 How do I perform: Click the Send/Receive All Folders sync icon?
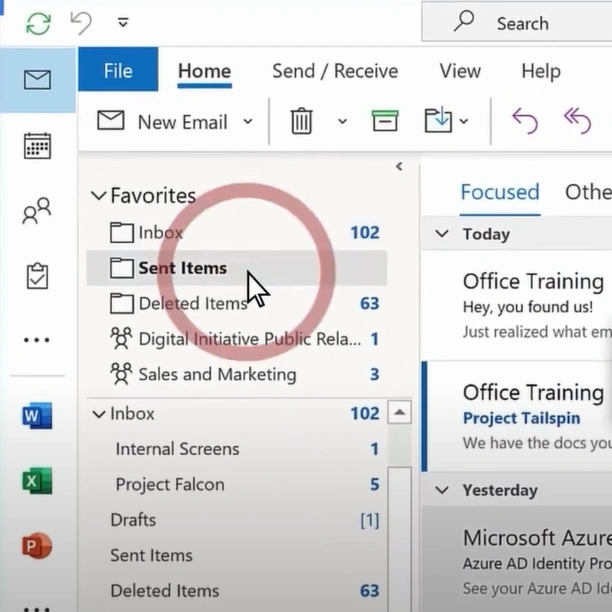tap(38, 23)
